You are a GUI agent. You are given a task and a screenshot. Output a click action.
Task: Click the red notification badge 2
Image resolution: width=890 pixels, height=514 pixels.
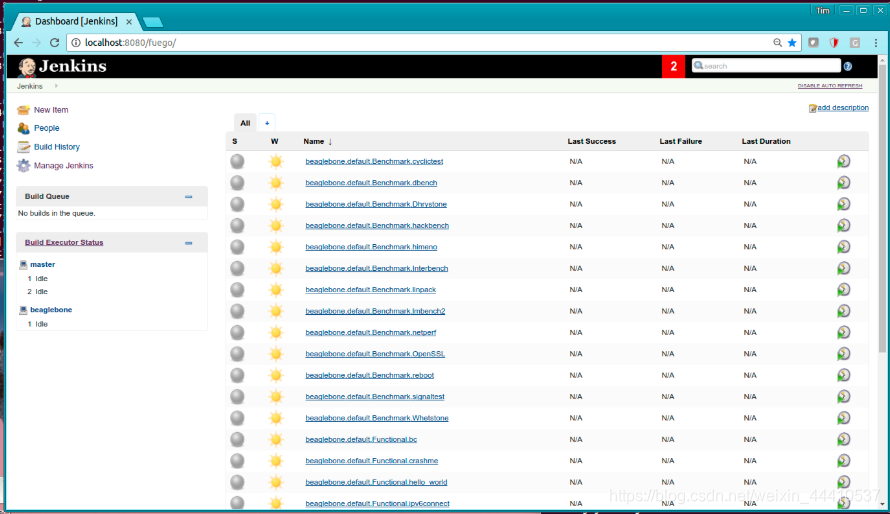pyautogui.click(x=674, y=66)
